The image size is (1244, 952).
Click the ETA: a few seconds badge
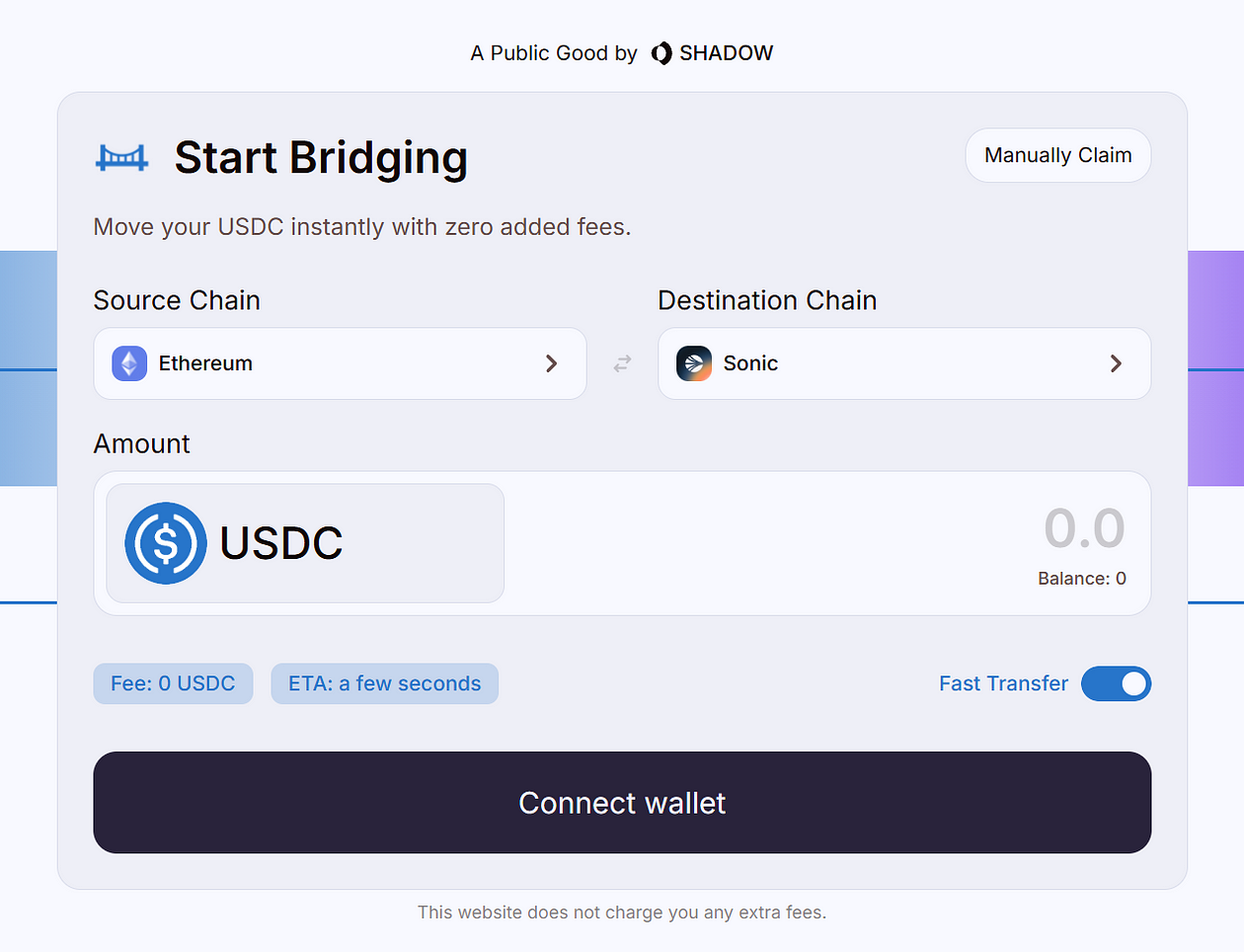point(384,683)
